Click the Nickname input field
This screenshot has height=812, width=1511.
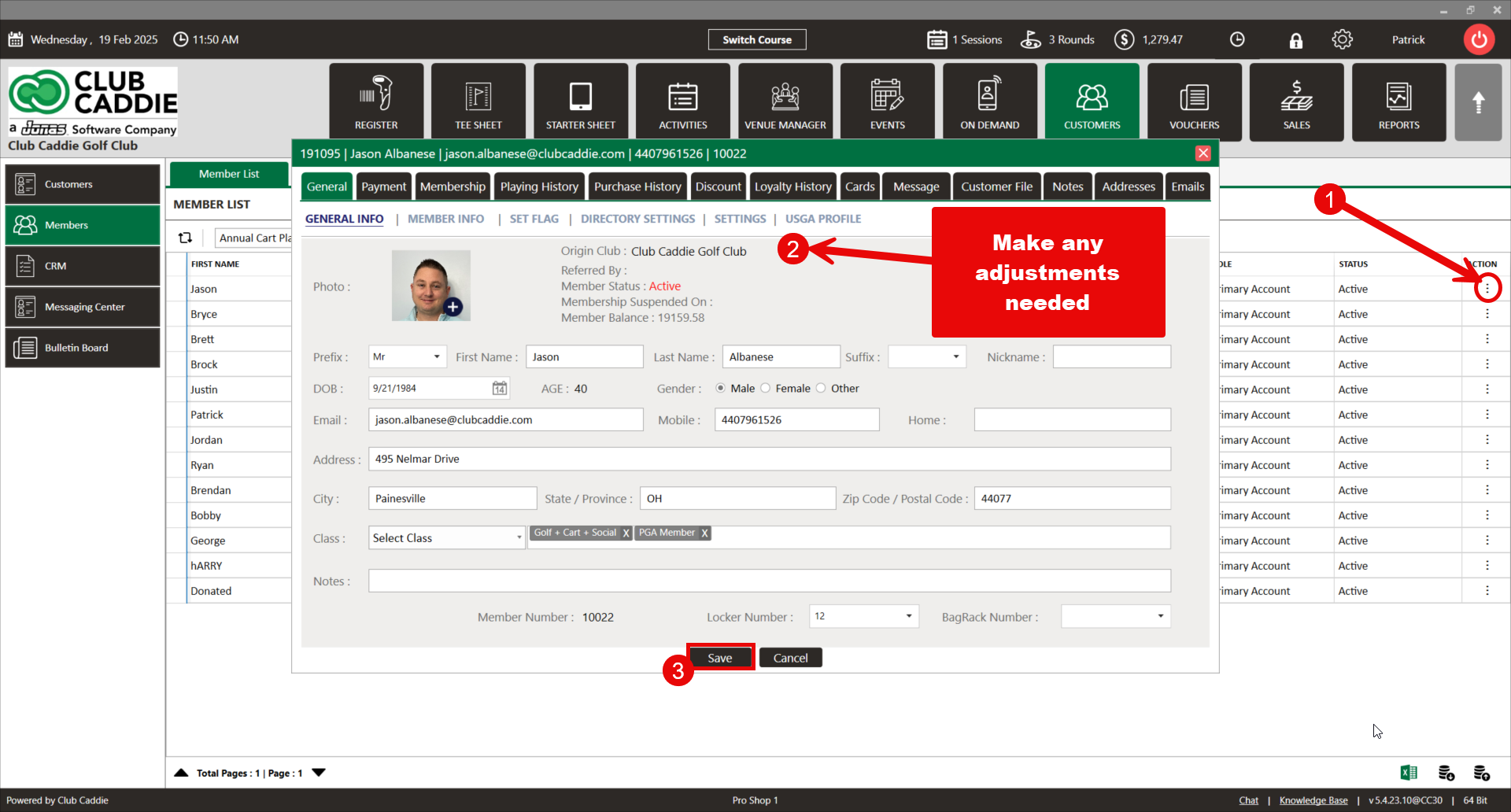coord(1112,356)
